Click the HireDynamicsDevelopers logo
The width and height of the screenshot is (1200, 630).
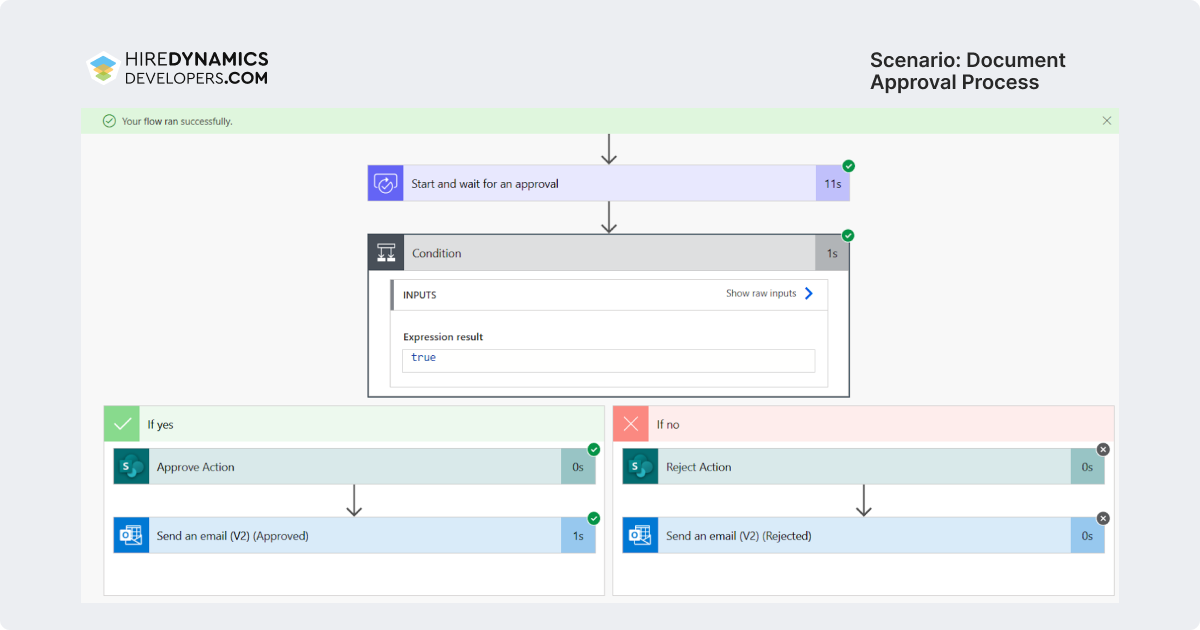pyautogui.click(x=178, y=68)
